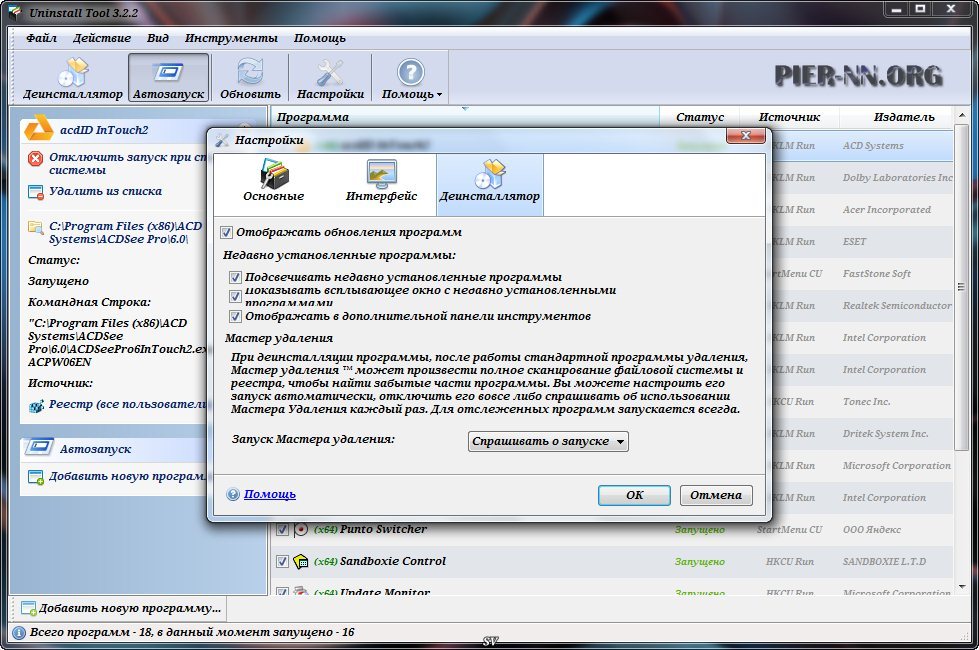
Task: Sort list by Программа column
Action: tap(465, 117)
